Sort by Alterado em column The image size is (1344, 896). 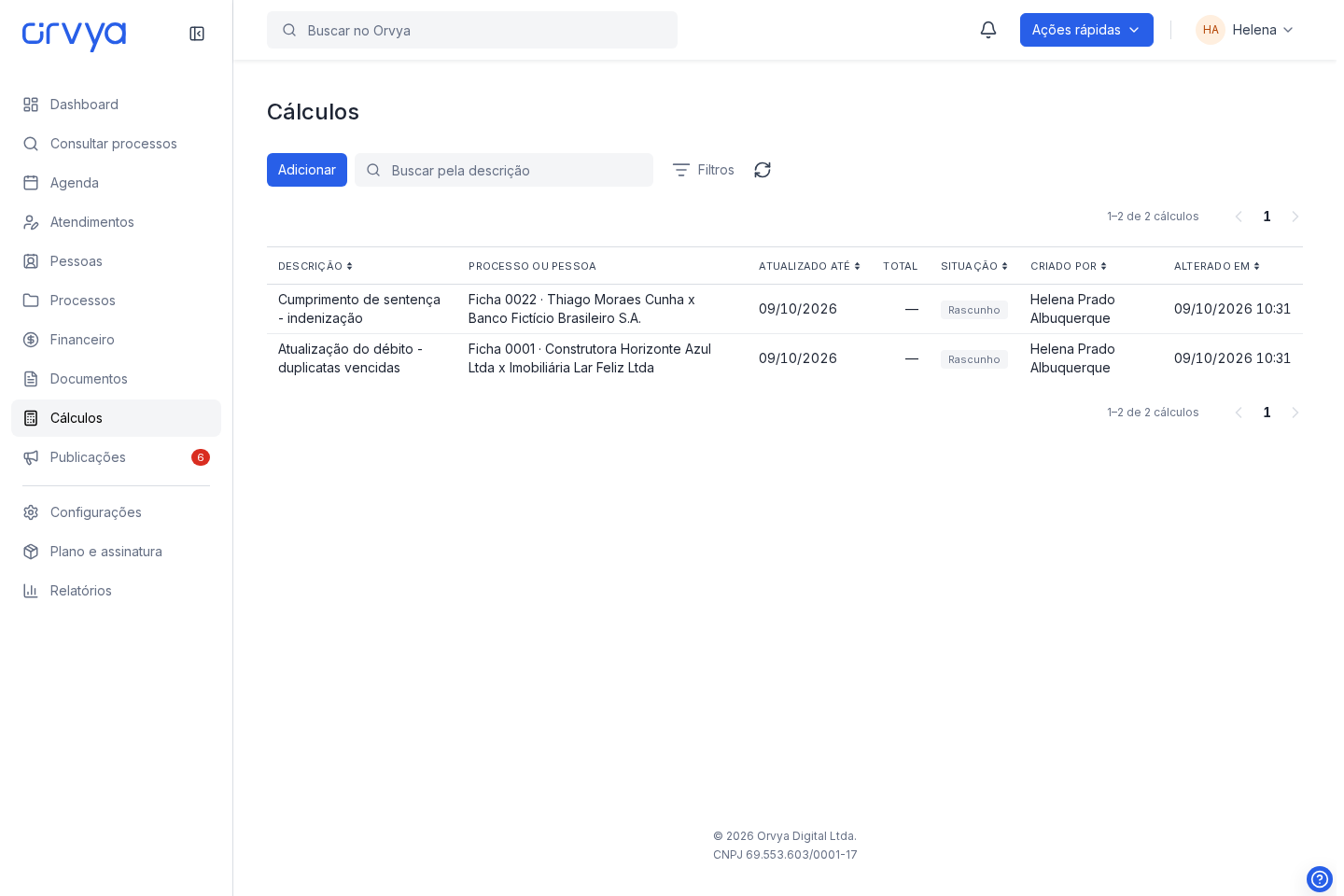(x=1217, y=266)
